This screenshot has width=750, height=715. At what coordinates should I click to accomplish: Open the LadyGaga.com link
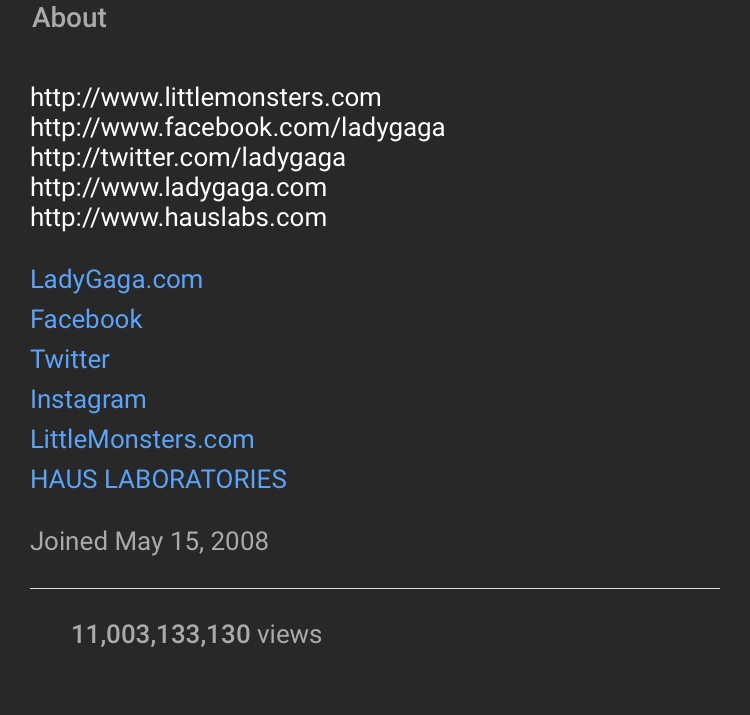point(116,280)
